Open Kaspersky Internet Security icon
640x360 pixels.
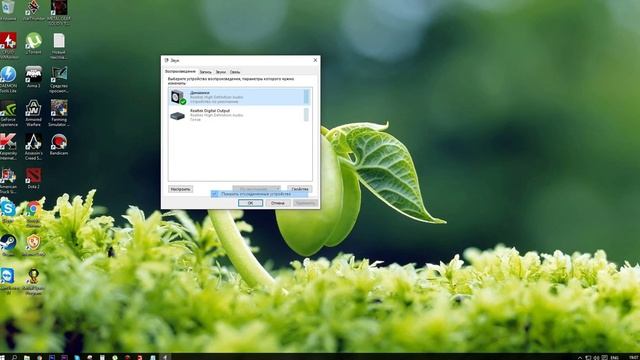tap(8, 146)
